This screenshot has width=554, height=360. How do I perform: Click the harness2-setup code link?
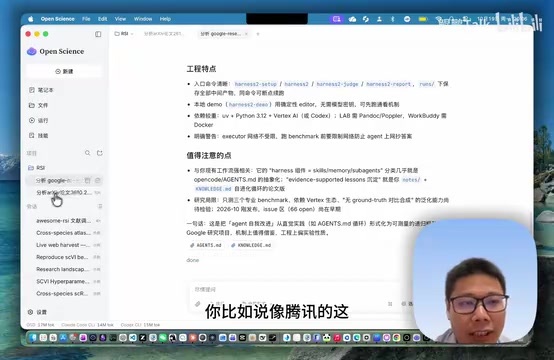(x=255, y=84)
